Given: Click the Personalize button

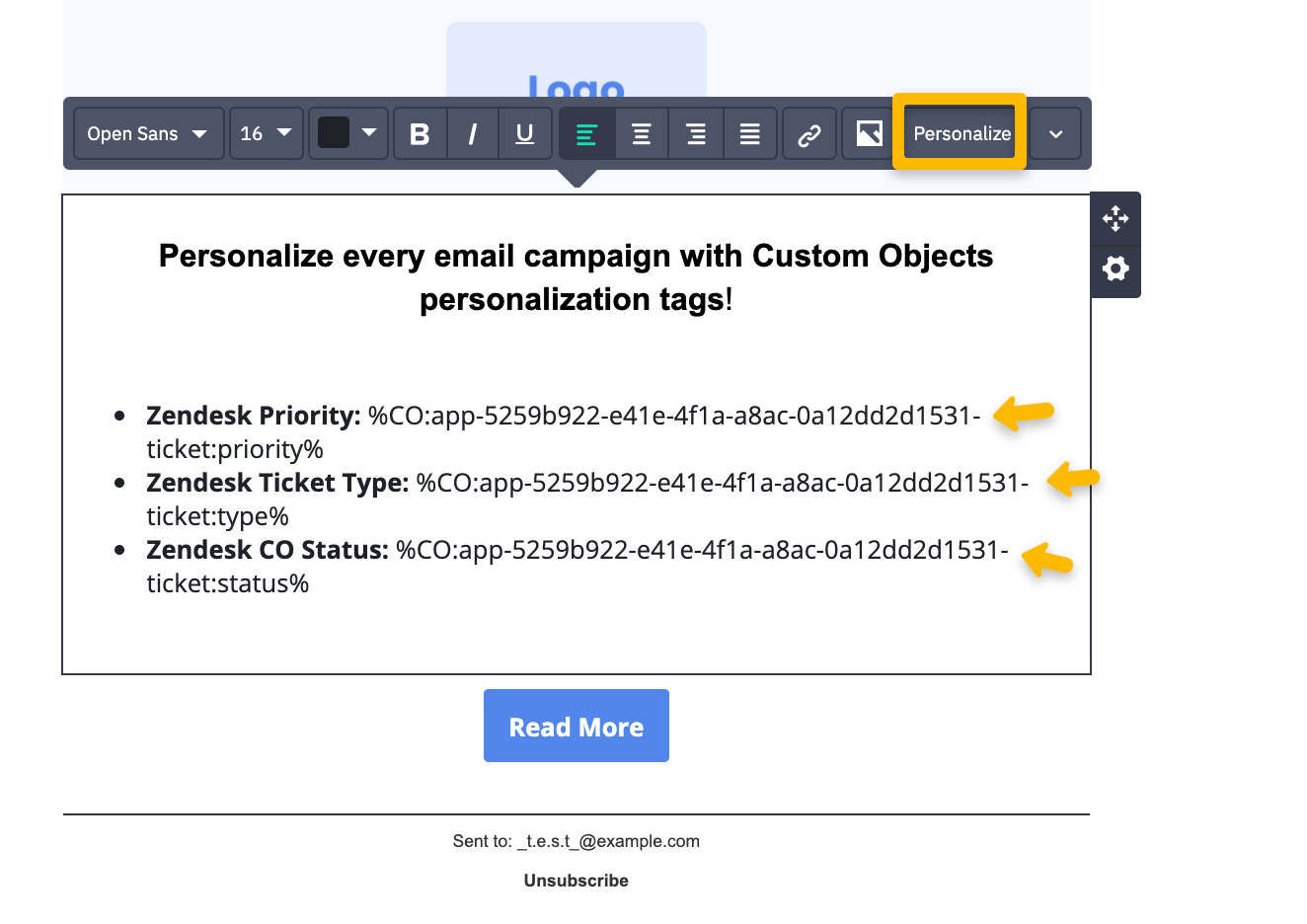Looking at the screenshot, I should 961,133.
